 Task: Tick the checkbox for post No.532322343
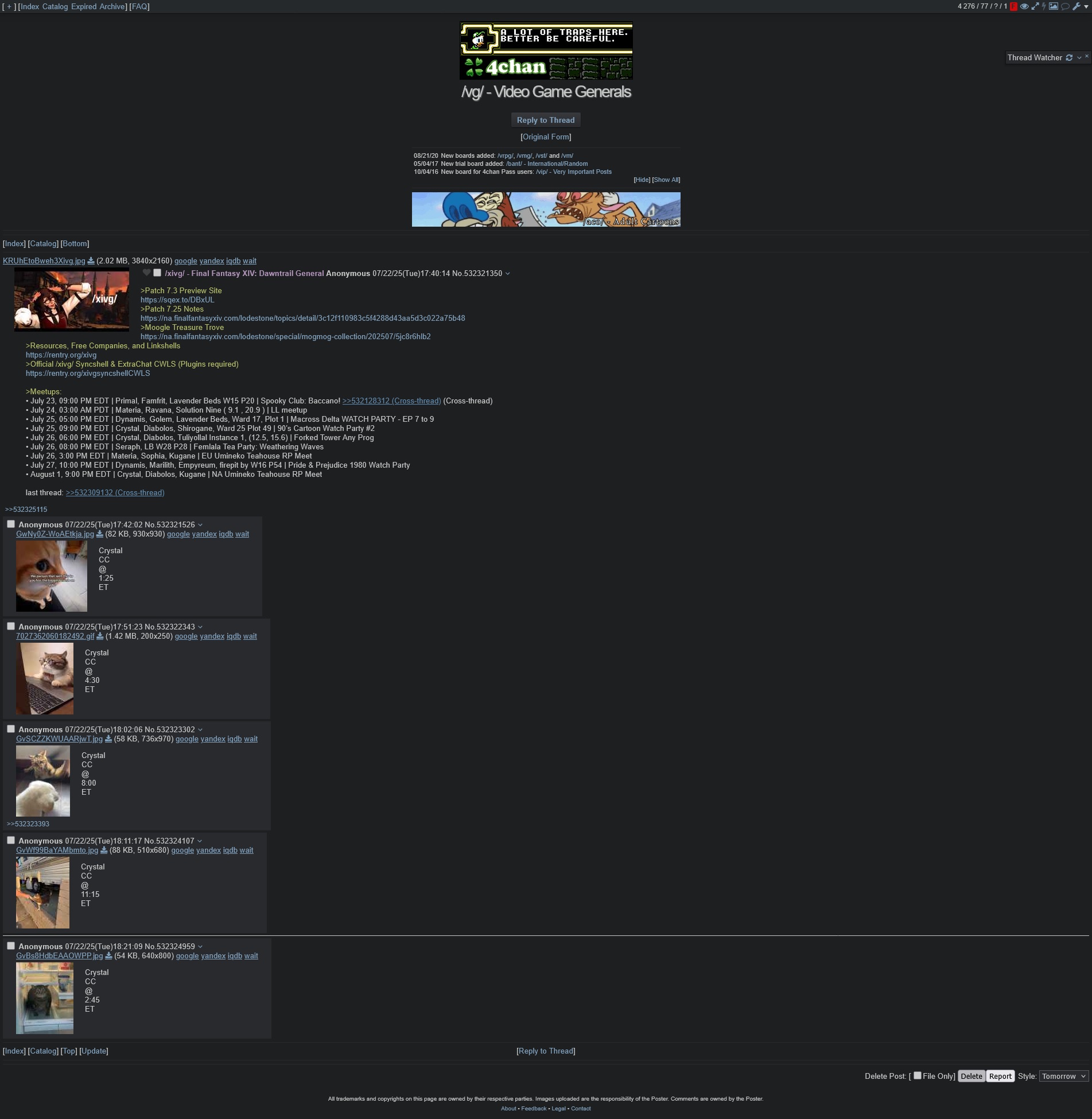[11, 626]
